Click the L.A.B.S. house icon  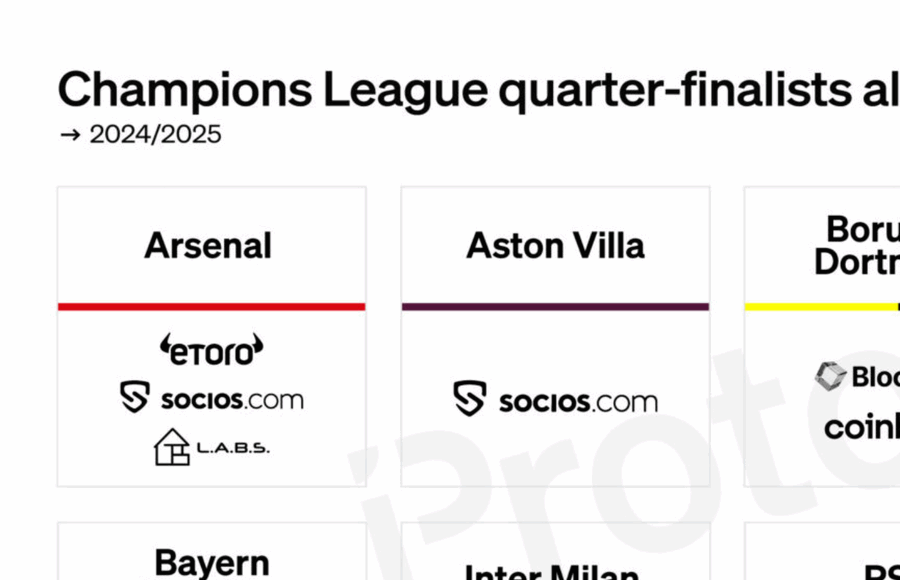pos(171,447)
